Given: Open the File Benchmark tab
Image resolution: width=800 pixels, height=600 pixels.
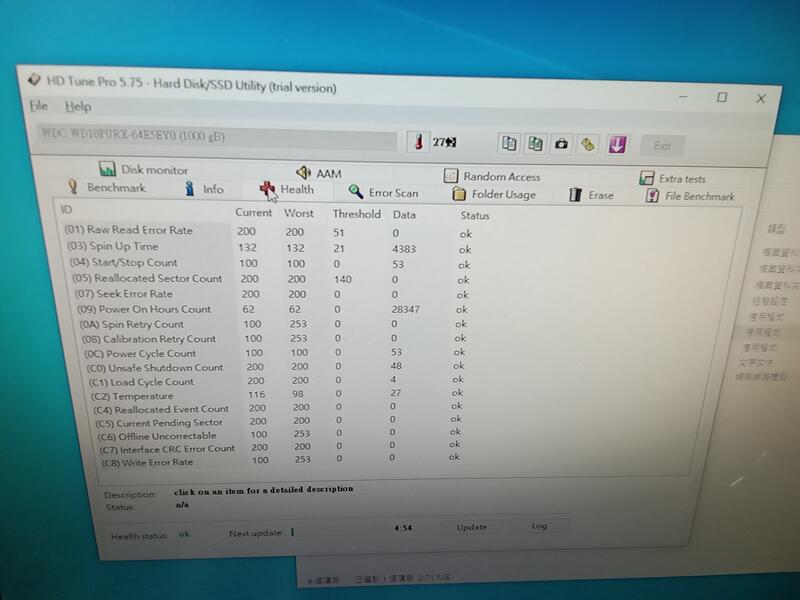Looking at the screenshot, I should [x=690, y=196].
